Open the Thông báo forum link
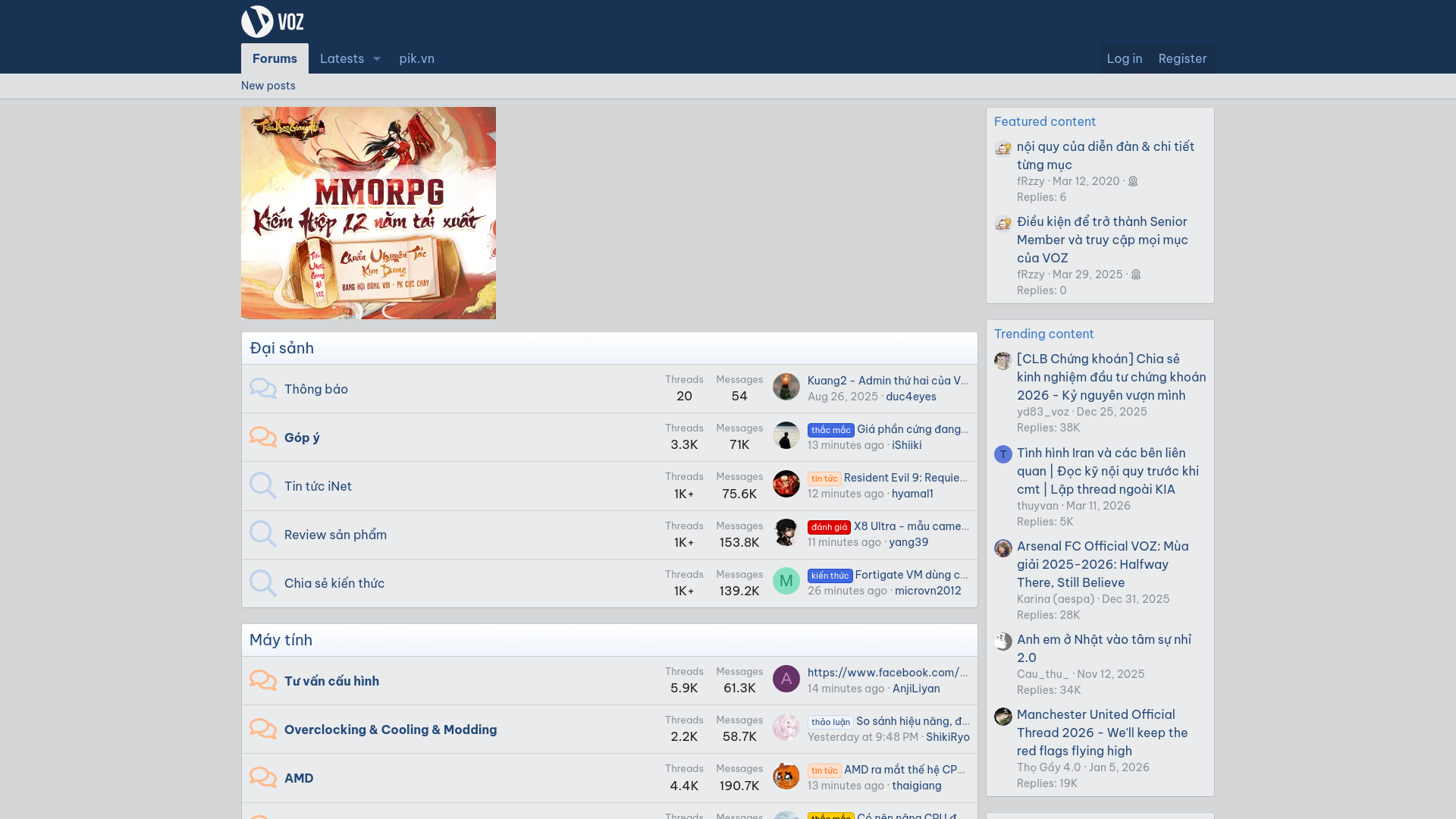Viewport: 1456px width, 819px height. point(316,389)
